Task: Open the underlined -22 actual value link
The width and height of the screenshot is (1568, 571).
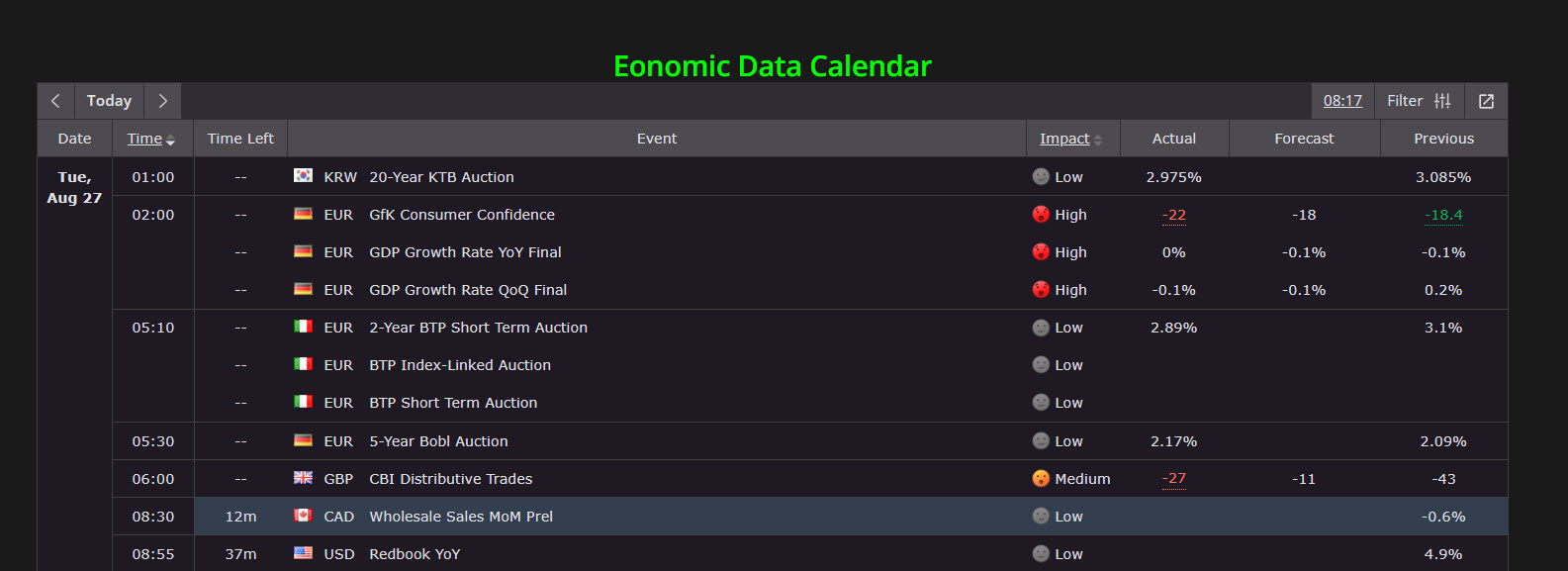Action: [1173, 214]
